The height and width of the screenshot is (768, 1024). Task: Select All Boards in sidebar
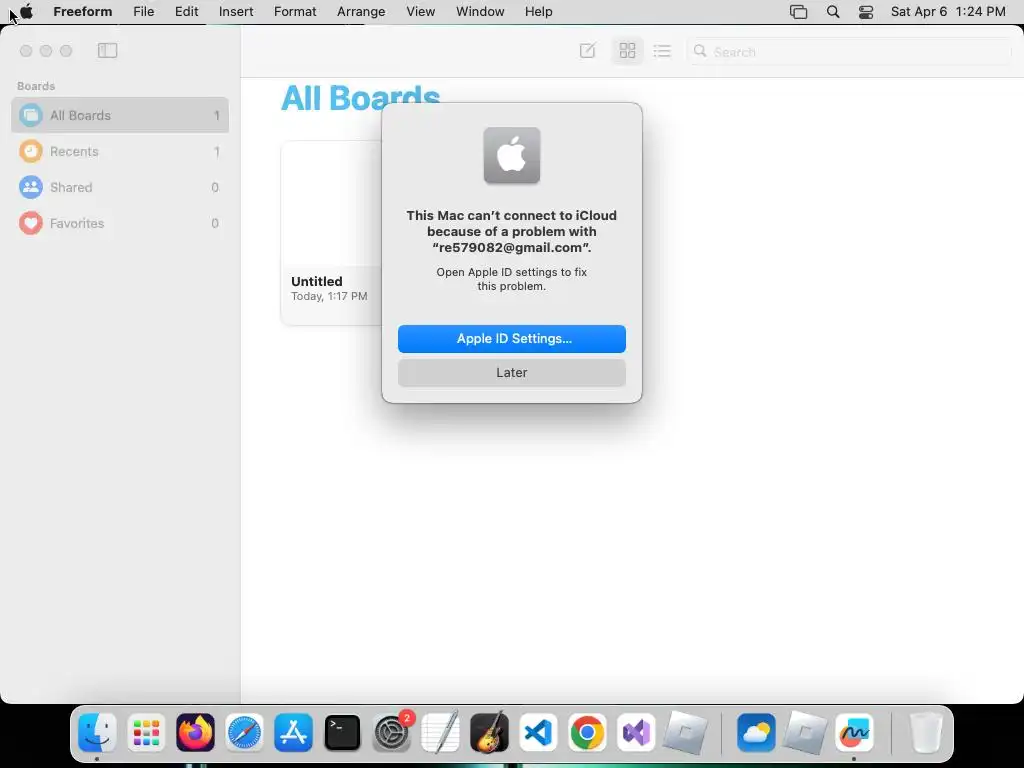[120, 115]
